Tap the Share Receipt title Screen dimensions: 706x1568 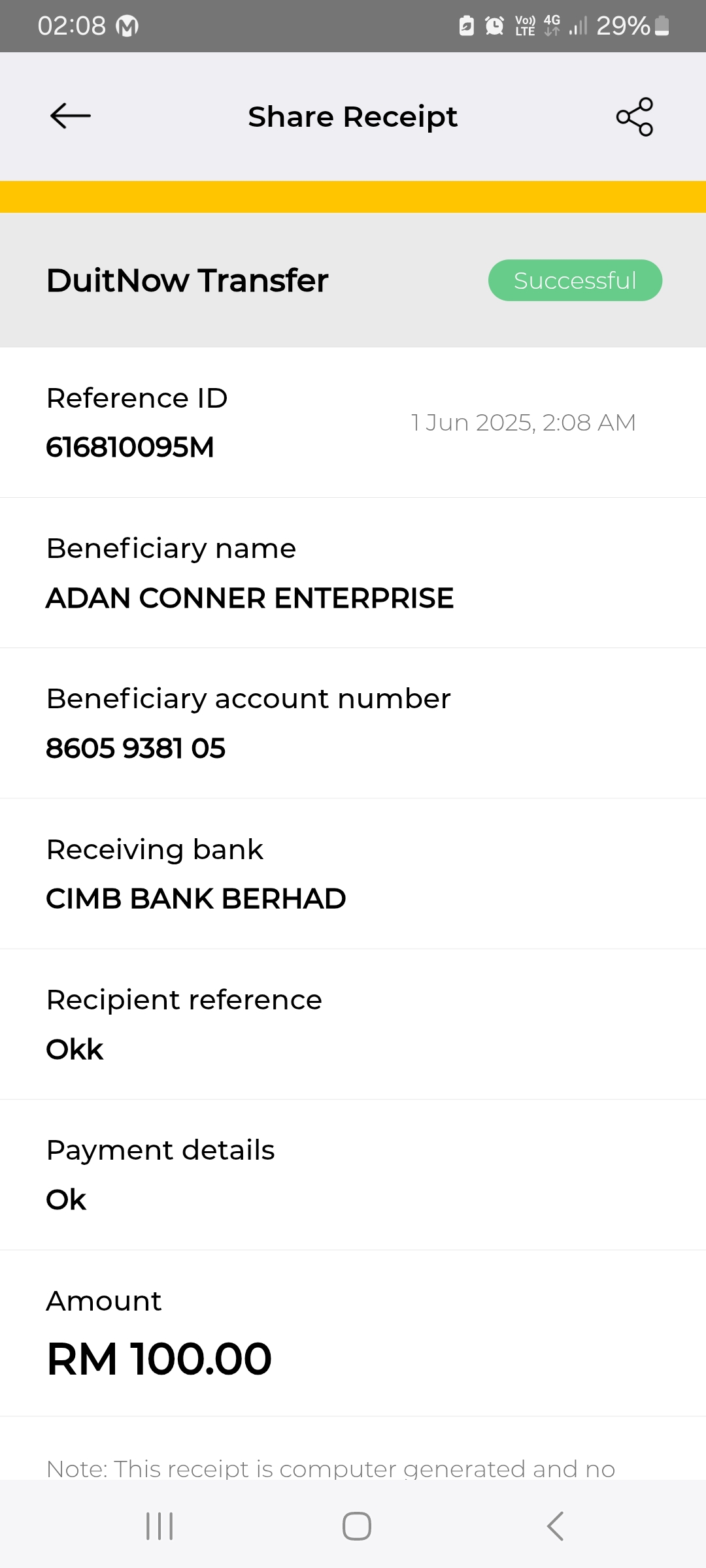tap(353, 117)
